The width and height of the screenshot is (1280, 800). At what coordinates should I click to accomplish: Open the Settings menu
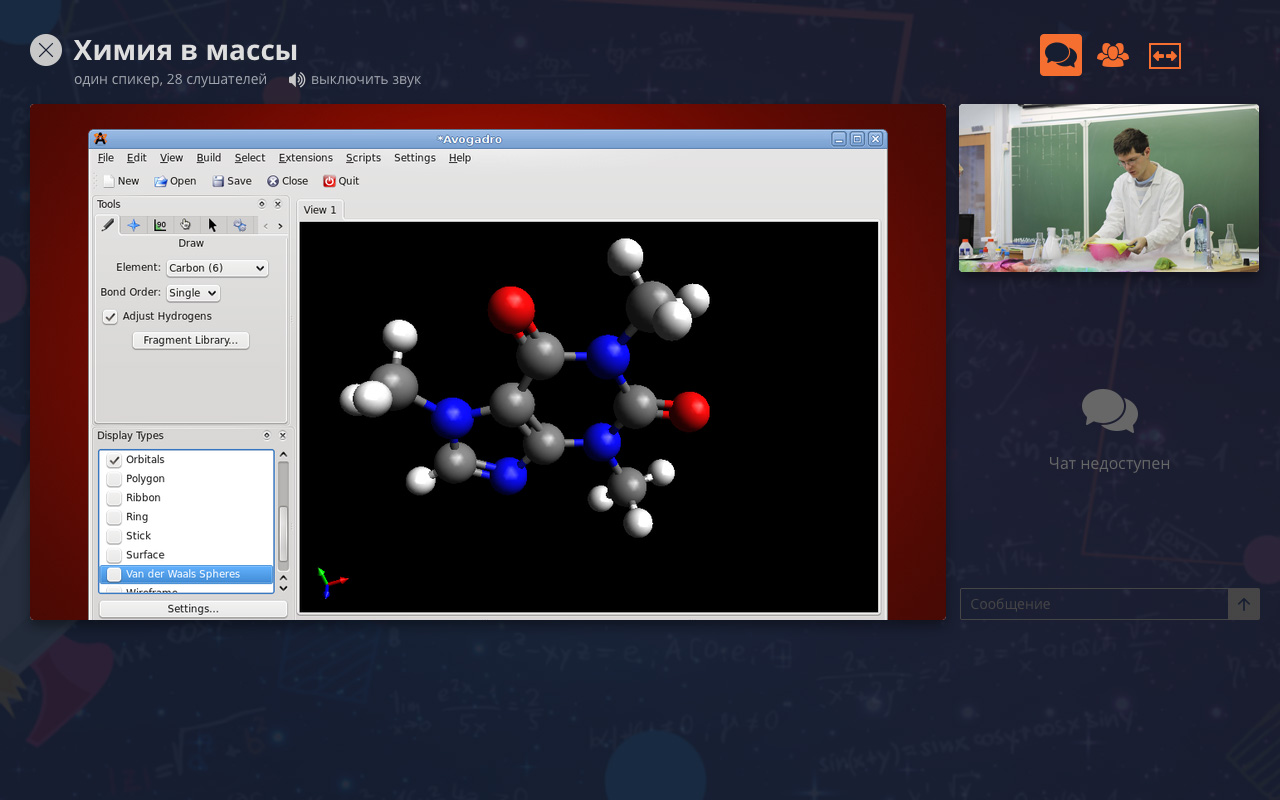tap(415, 158)
